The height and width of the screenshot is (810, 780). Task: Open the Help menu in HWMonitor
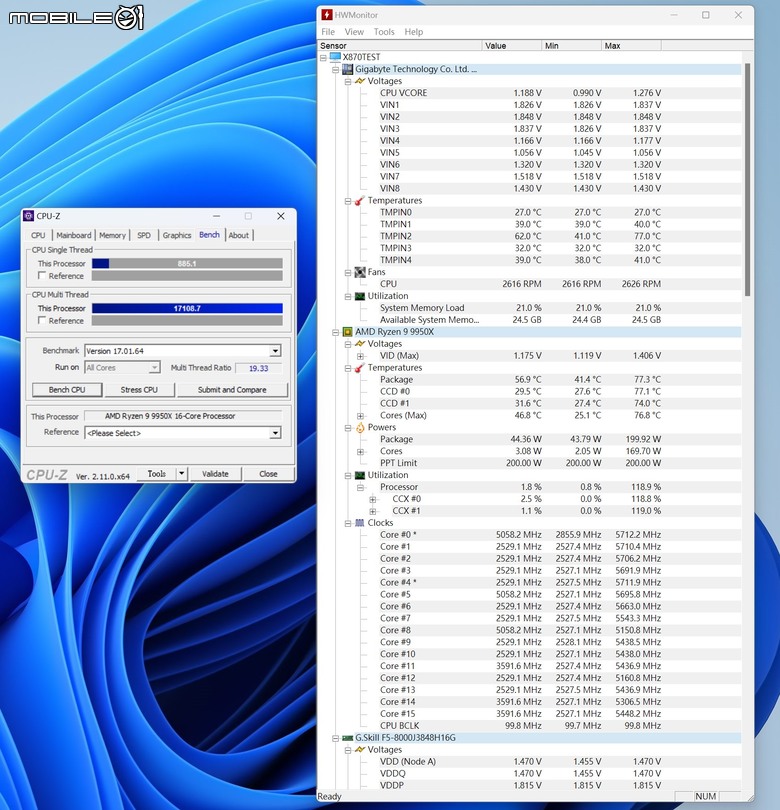coord(414,32)
